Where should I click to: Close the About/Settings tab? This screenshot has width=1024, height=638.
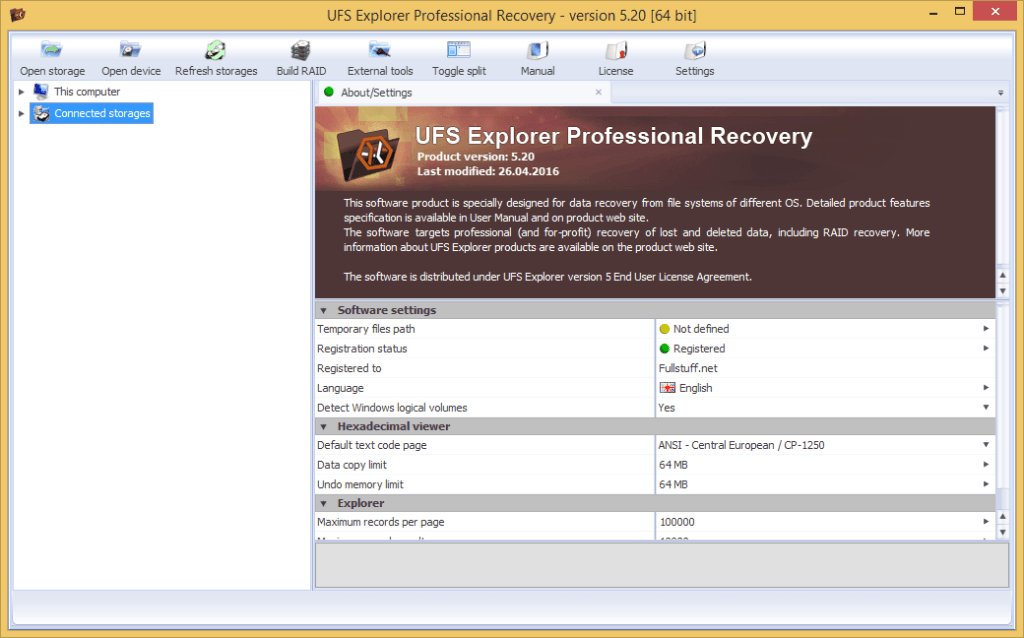[598, 92]
